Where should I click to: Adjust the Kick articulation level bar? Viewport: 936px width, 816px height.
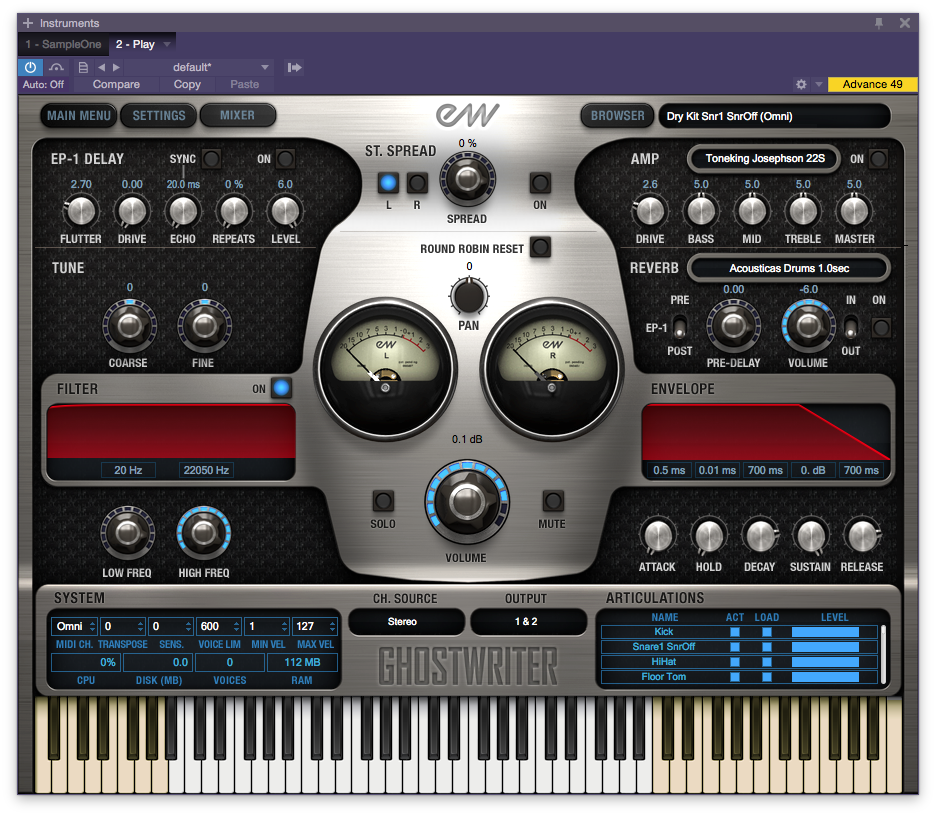[825, 632]
